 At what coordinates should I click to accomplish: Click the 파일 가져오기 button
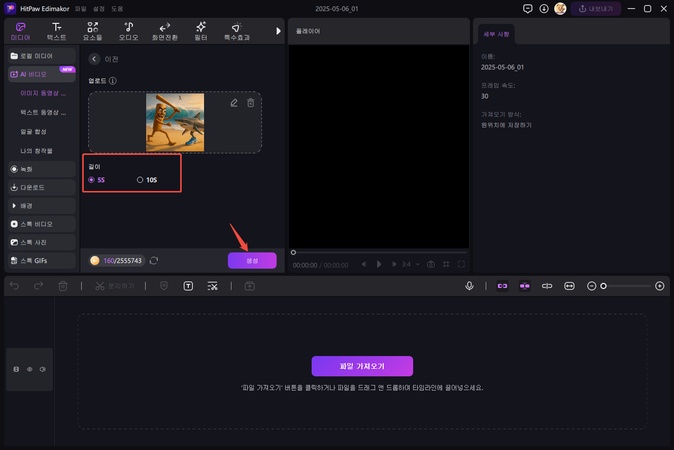point(361,366)
